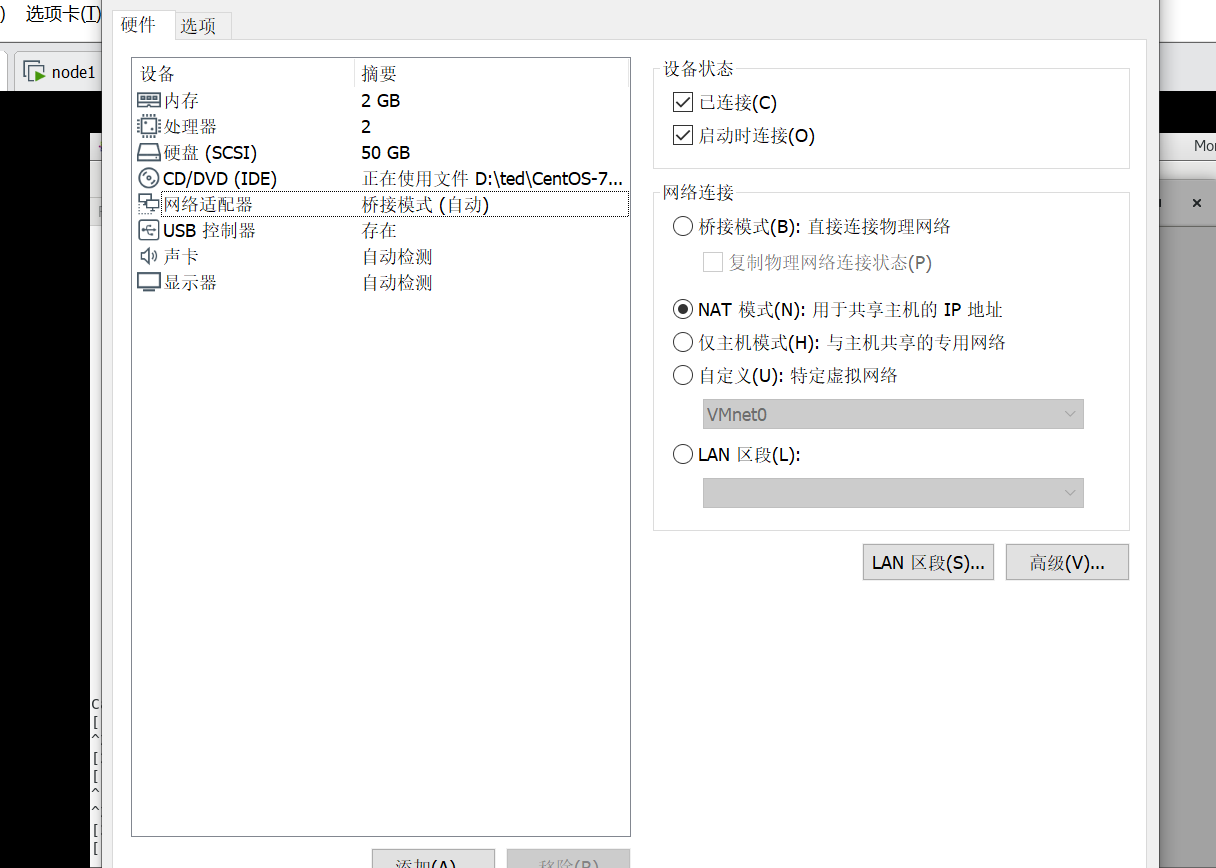Screen dimensions: 1216x868
Task: Select the hard disk (SCSI) icon
Action: coord(148,153)
